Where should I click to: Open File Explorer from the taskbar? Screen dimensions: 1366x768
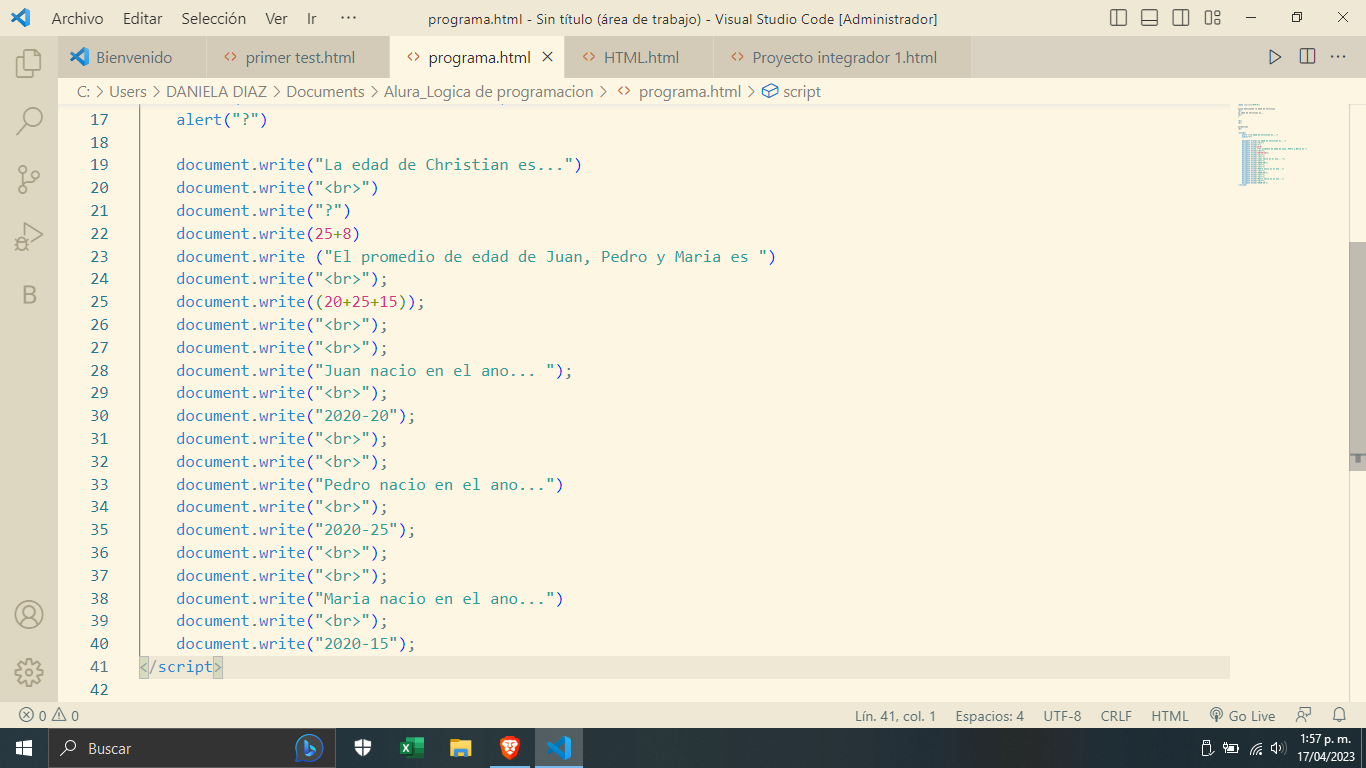460,748
